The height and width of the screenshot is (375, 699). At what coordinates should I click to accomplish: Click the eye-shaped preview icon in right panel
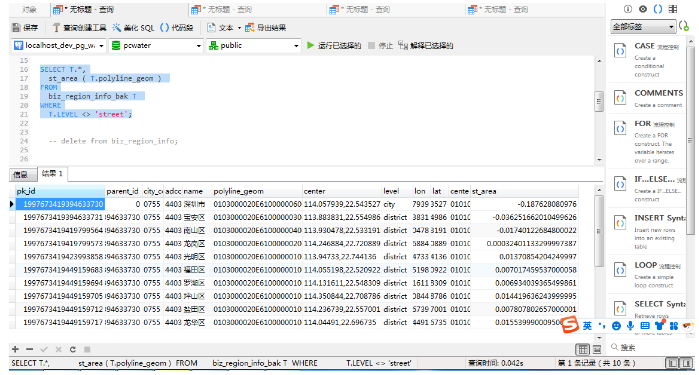pyautogui.click(x=642, y=9)
